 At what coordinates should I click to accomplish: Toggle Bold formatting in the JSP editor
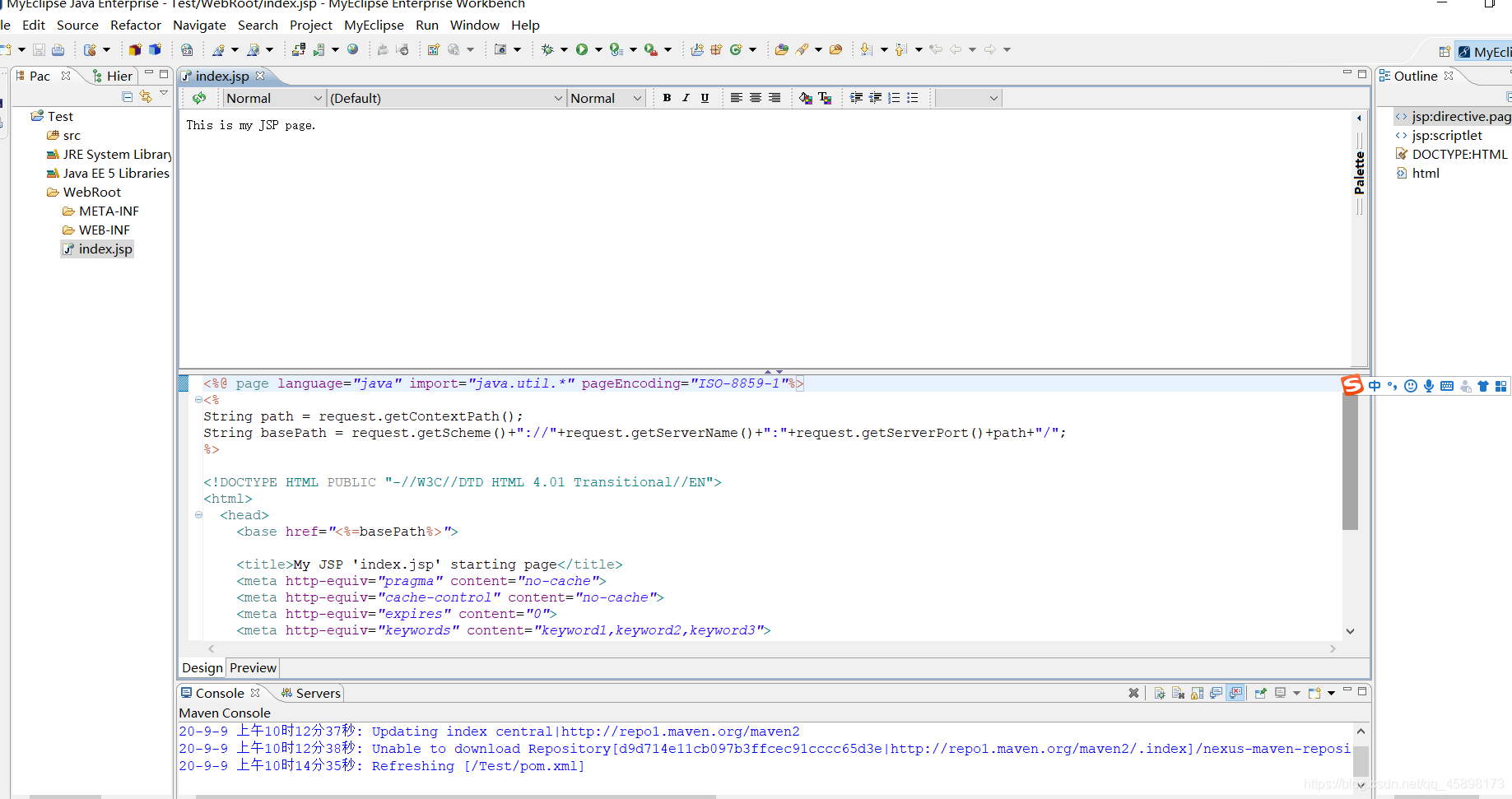(666, 98)
